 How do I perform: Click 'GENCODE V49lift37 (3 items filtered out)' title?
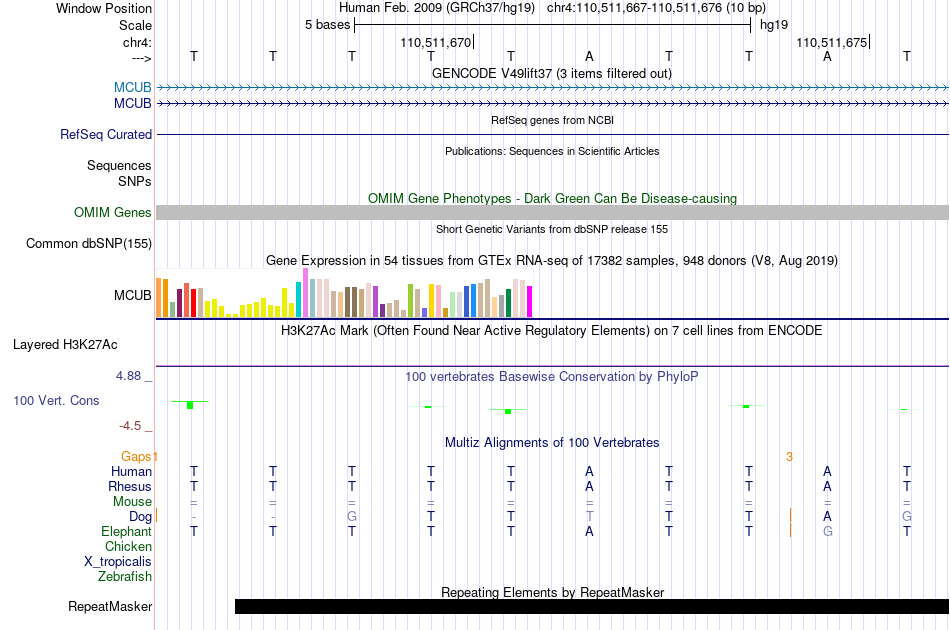[x=552, y=73]
